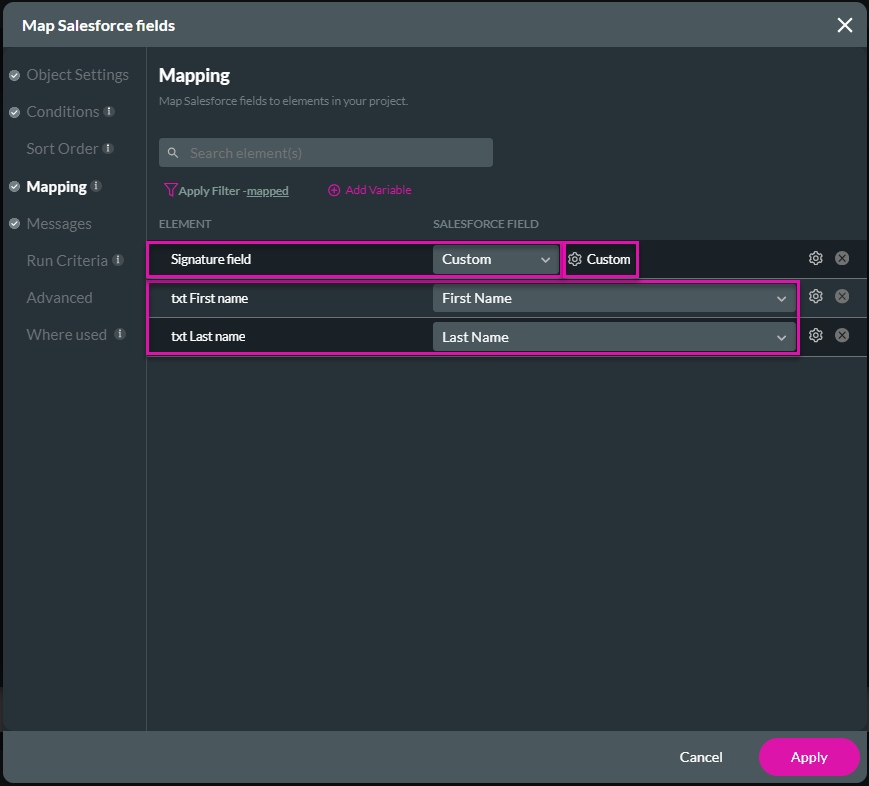Click the gear icon on the txt Last name row

pyautogui.click(x=815, y=335)
